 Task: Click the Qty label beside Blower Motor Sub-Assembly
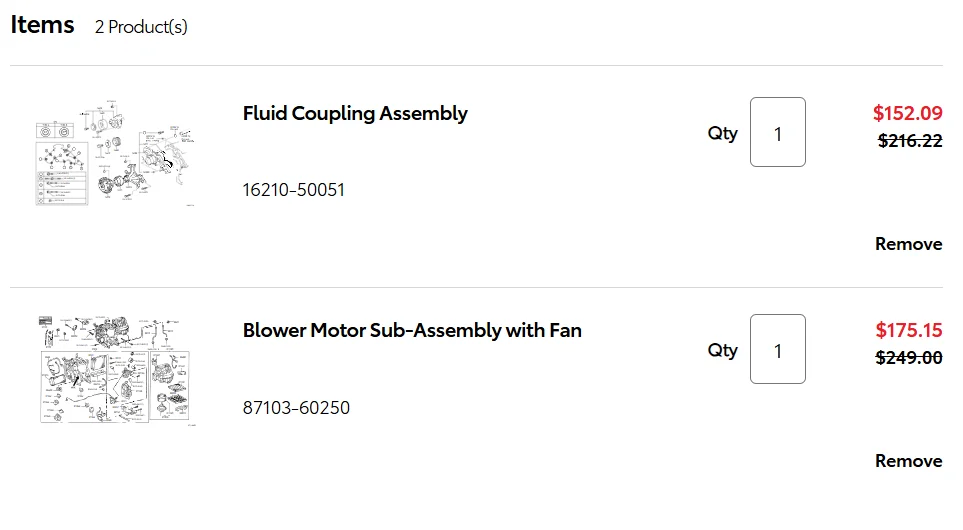click(x=722, y=350)
